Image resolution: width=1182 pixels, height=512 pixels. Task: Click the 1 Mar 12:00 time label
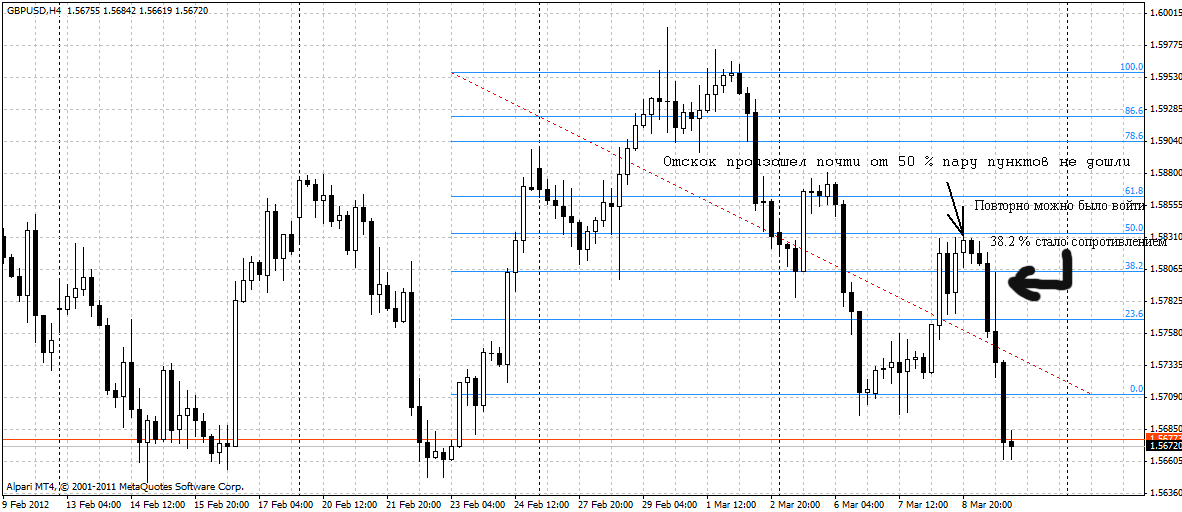[733, 504]
